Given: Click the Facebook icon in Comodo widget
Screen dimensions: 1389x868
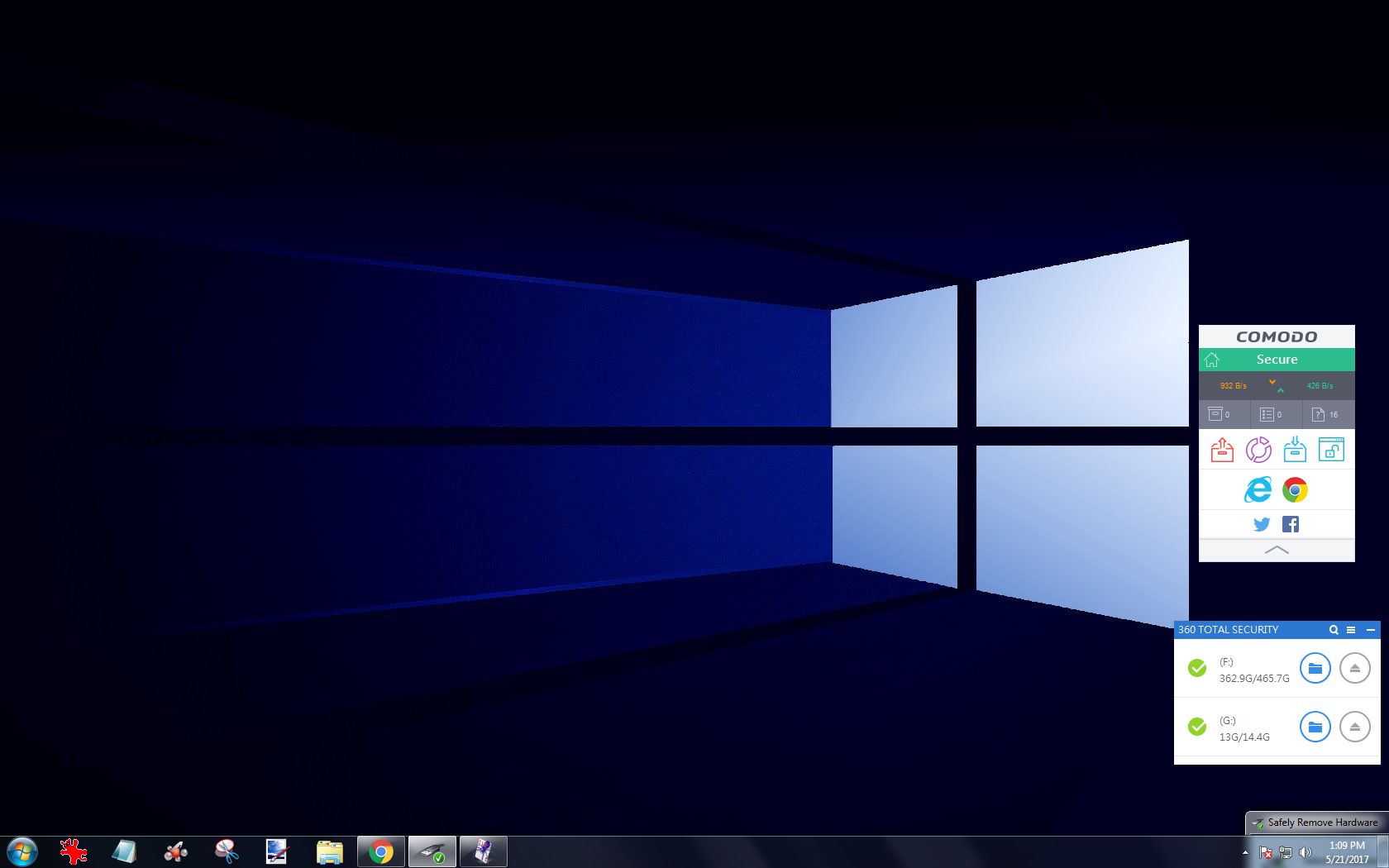Looking at the screenshot, I should coord(1291,524).
